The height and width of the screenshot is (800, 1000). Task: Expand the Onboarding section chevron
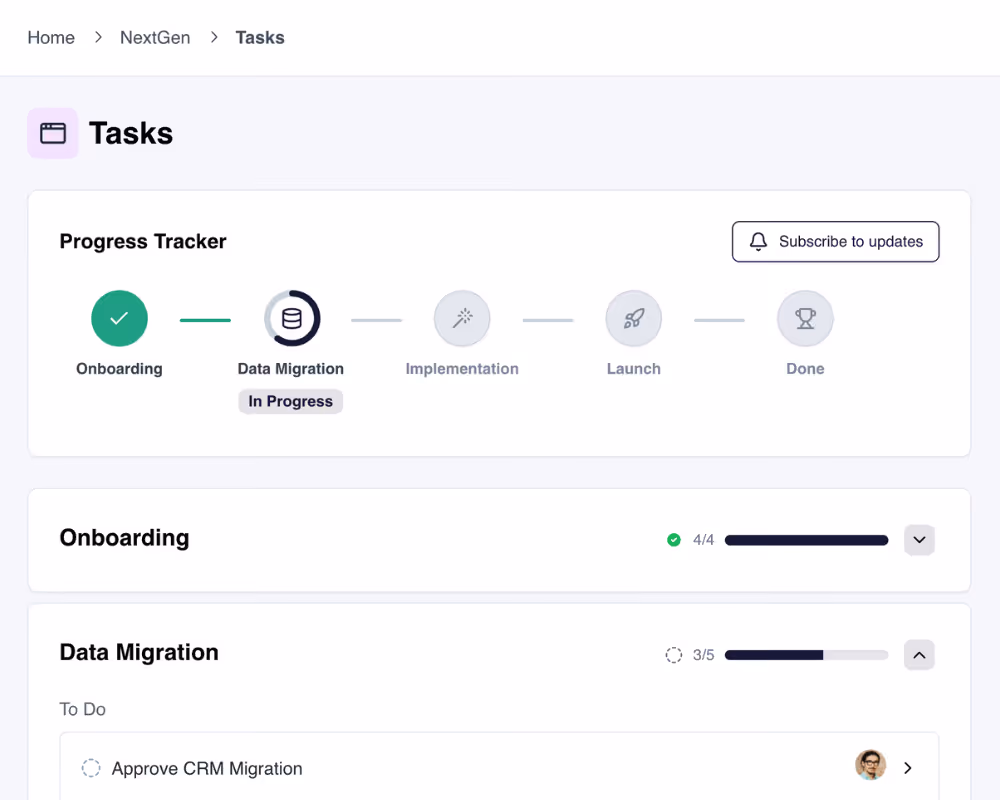coord(919,540)
